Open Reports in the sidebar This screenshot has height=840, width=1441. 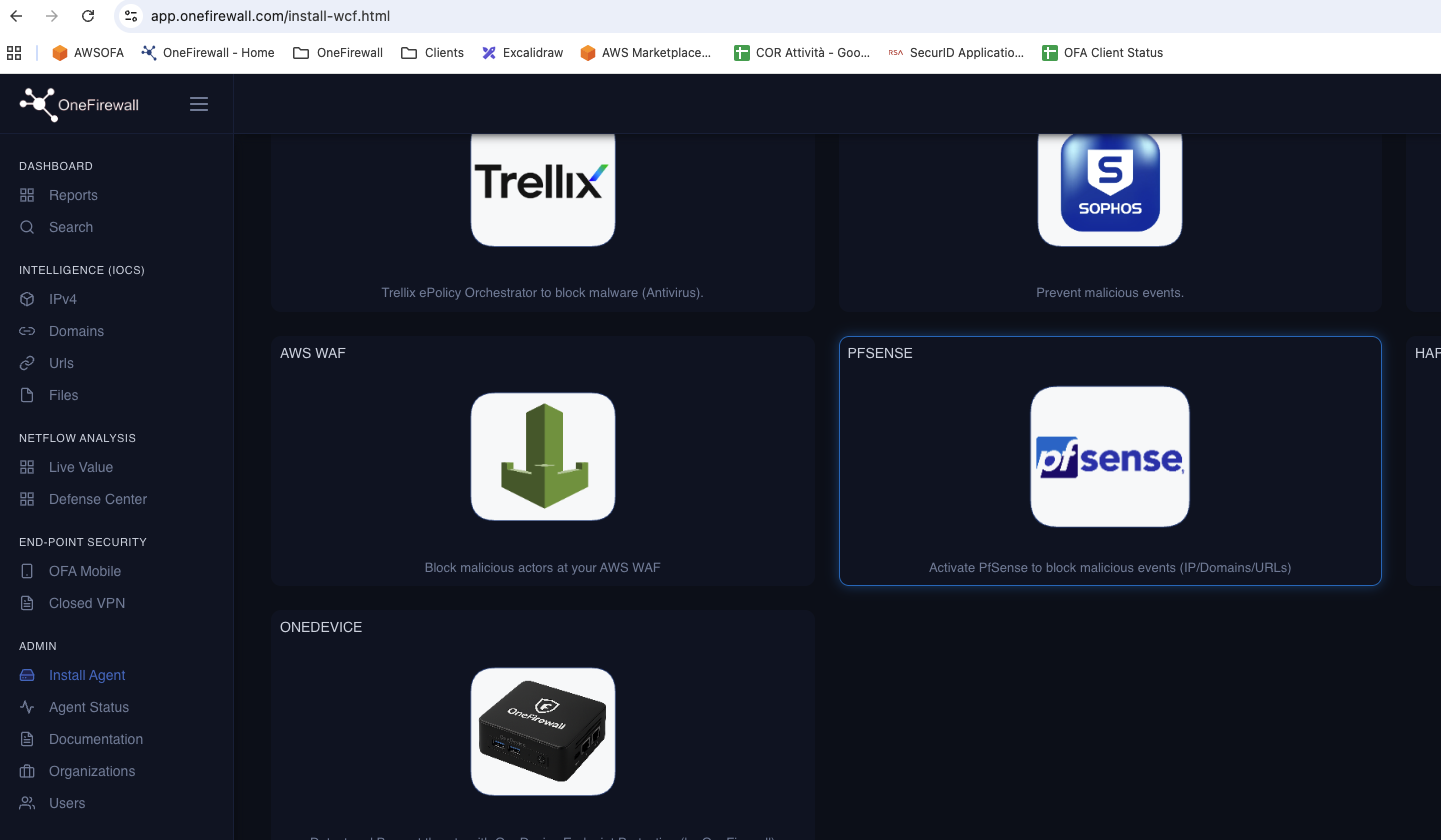[x=73, y=195]
